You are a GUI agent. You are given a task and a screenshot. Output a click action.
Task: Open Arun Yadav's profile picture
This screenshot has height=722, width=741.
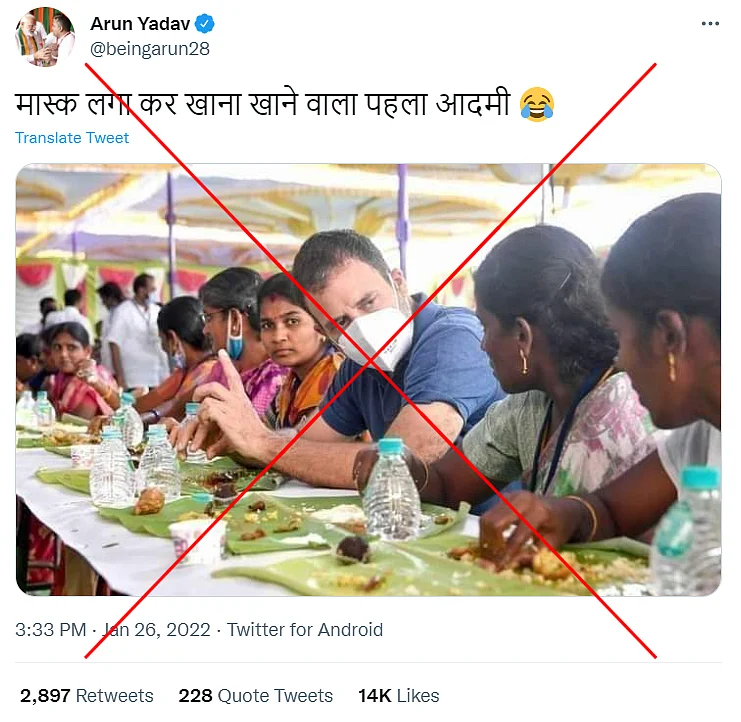click(x=45, y=36)
